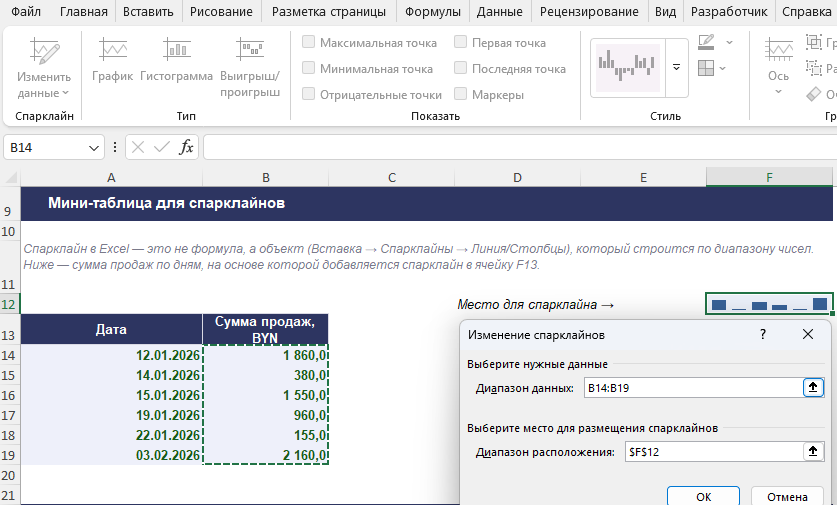This screenshot has width=837, height=505.
Task: Cancel formula entry with the X icon
Action: (138, 147)
